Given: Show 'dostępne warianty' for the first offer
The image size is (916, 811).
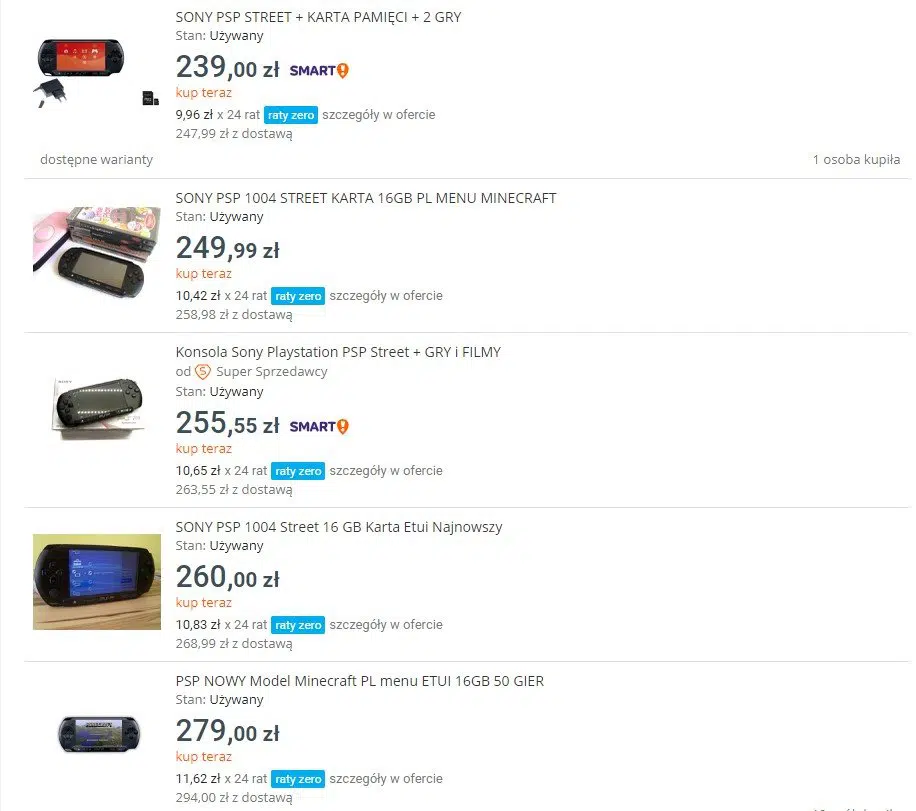Looking at the screenshot, I should [x=96, y=160].
